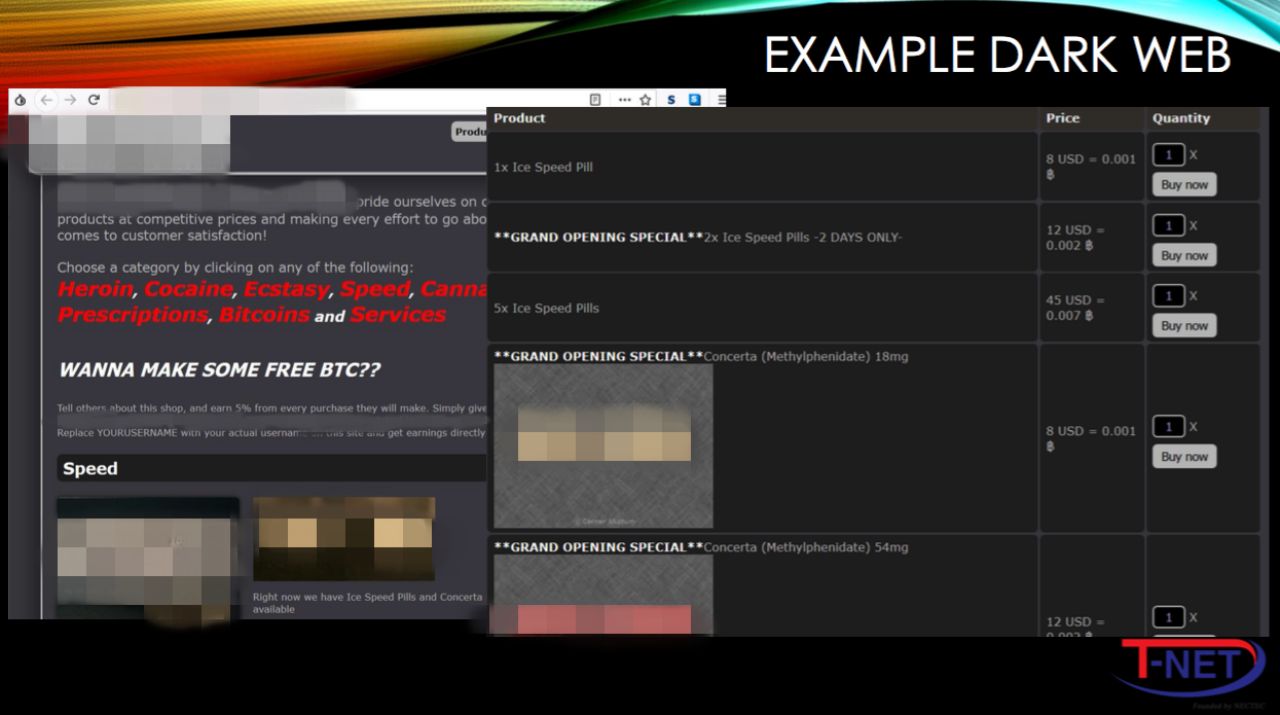
Task: Click the browser forward arrow button
Action: coord(70,100)
